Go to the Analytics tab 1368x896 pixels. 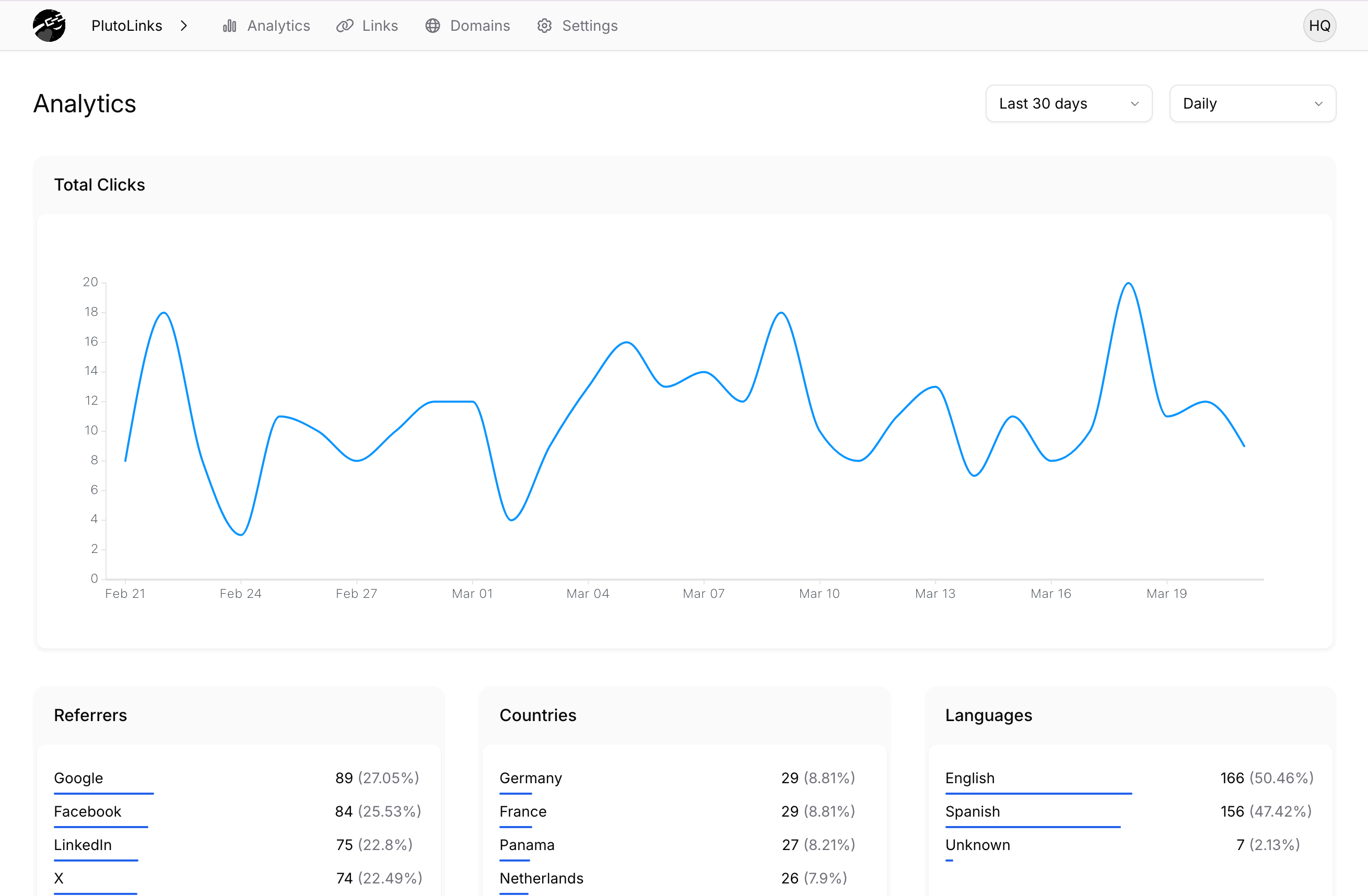click(266, 26)
